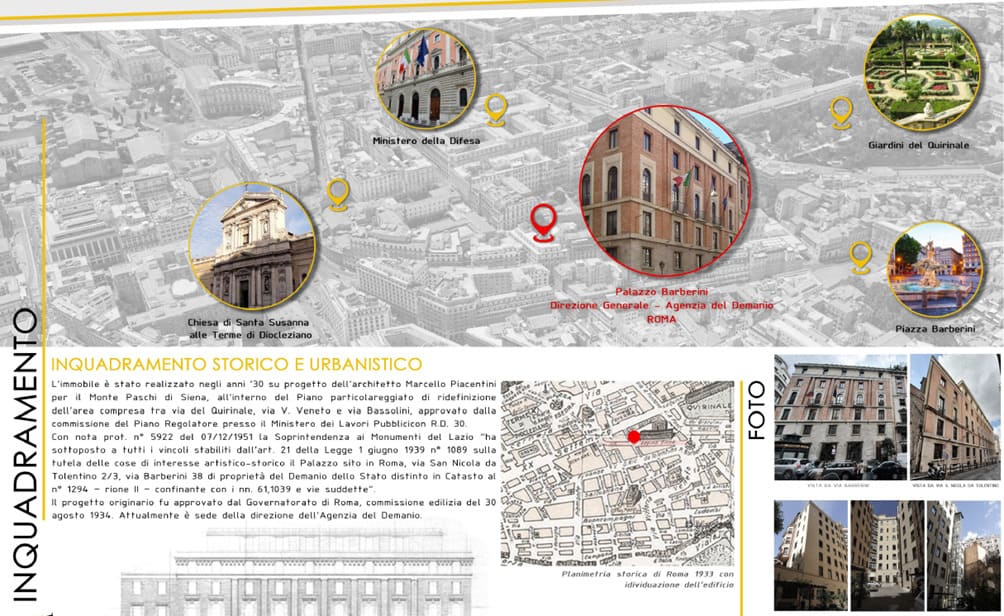Click red 'ROMA' text under Palazzo caption
1004x616 pixels.
click(x=661, y=319)
